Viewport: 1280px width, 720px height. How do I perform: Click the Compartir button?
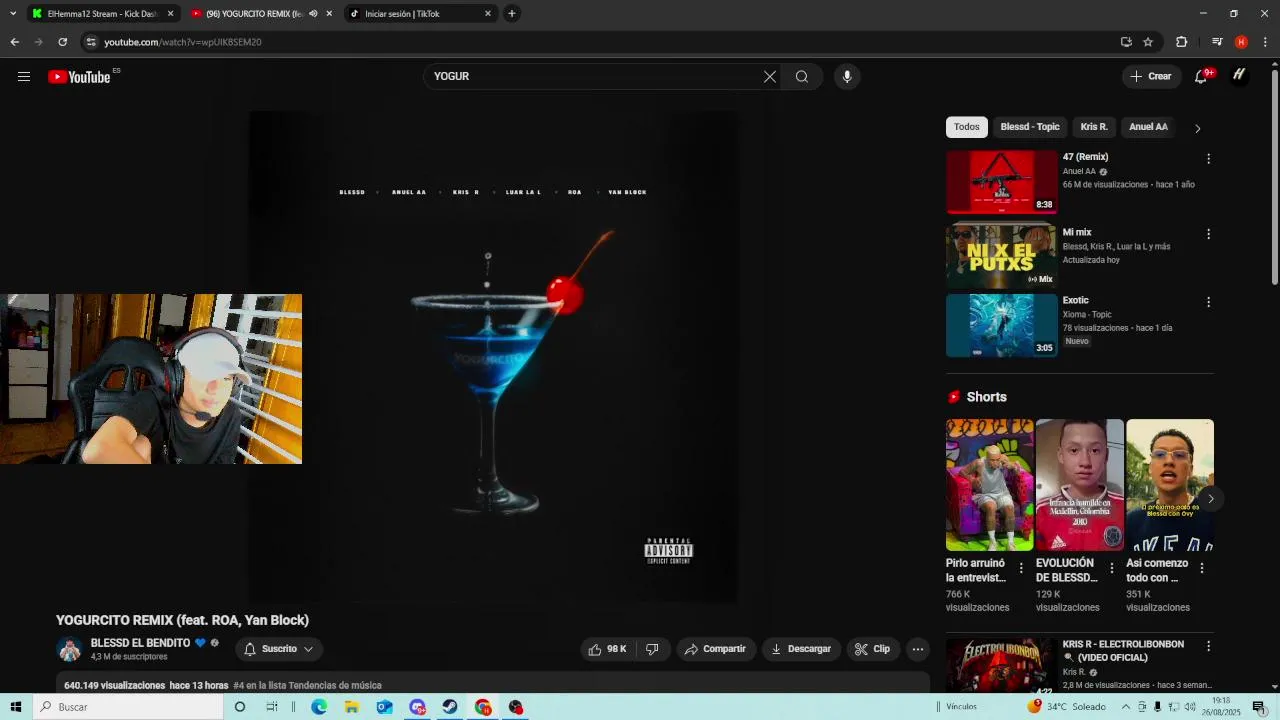click(x=715, y=649)
